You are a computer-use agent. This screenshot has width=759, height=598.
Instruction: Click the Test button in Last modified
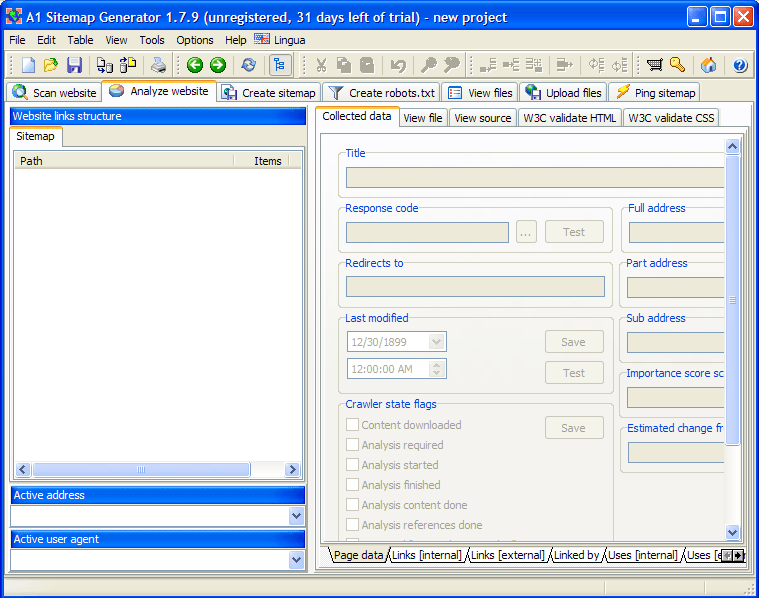pyautogui.click(x=574, y=373)
